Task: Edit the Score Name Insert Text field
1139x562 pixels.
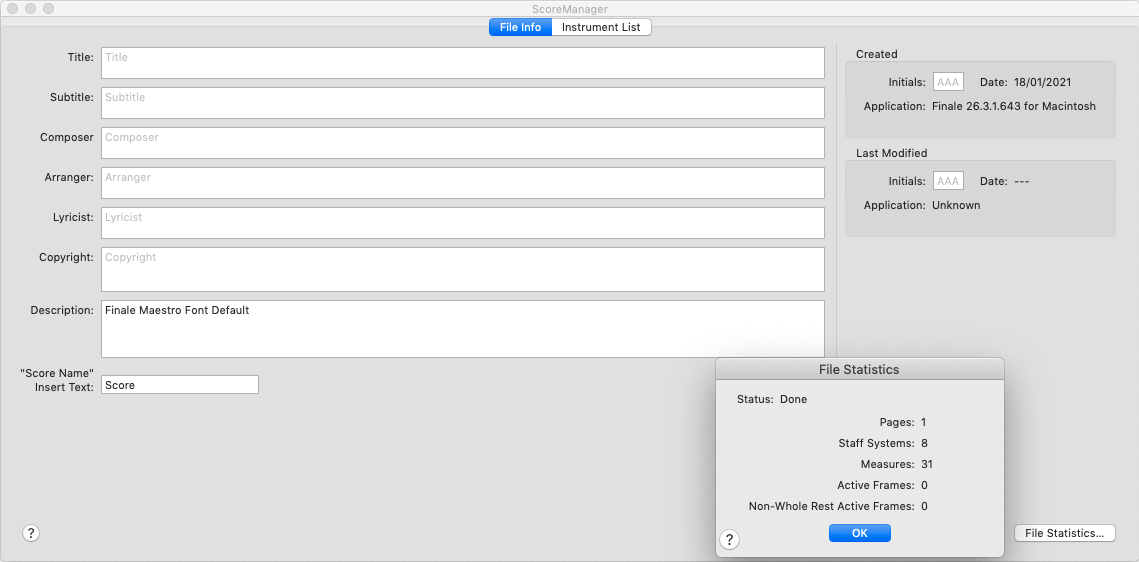Action: point(180,385)
